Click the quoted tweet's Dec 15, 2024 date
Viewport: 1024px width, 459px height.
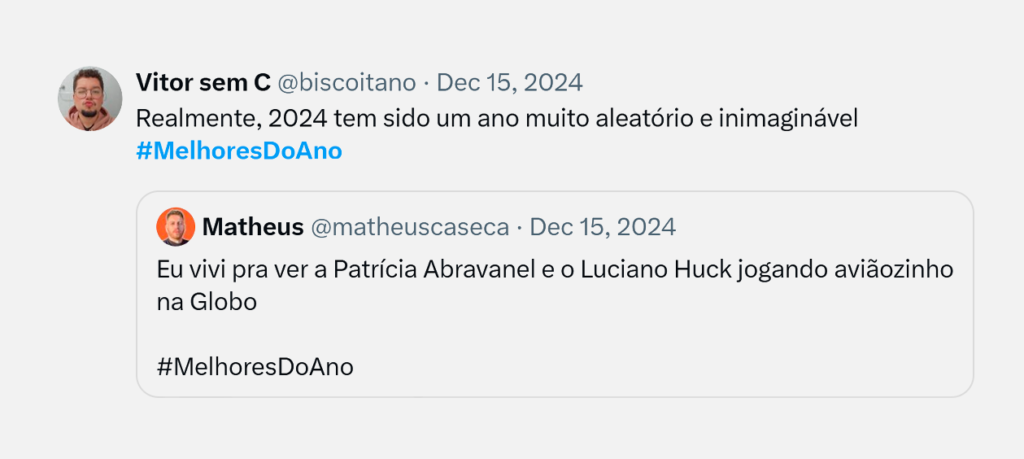tap(602, 227)
